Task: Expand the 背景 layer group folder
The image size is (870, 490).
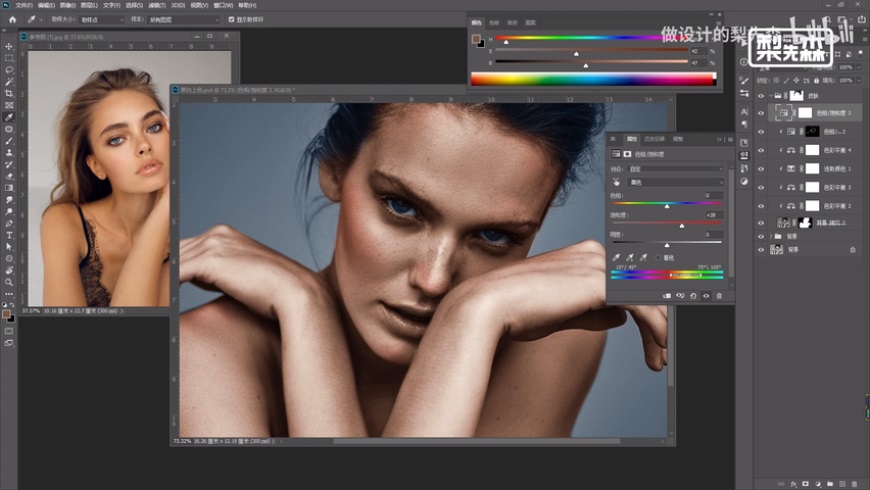Action: click(771, 236)
